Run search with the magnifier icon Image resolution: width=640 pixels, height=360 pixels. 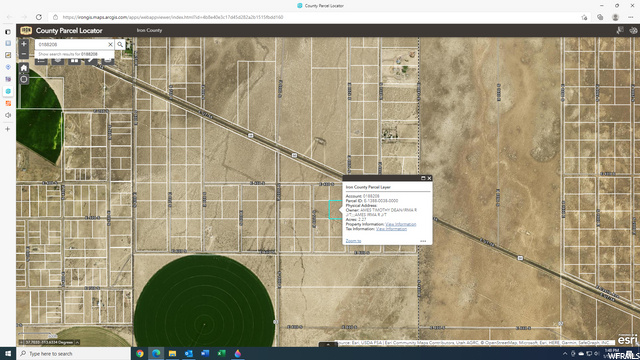120,44
